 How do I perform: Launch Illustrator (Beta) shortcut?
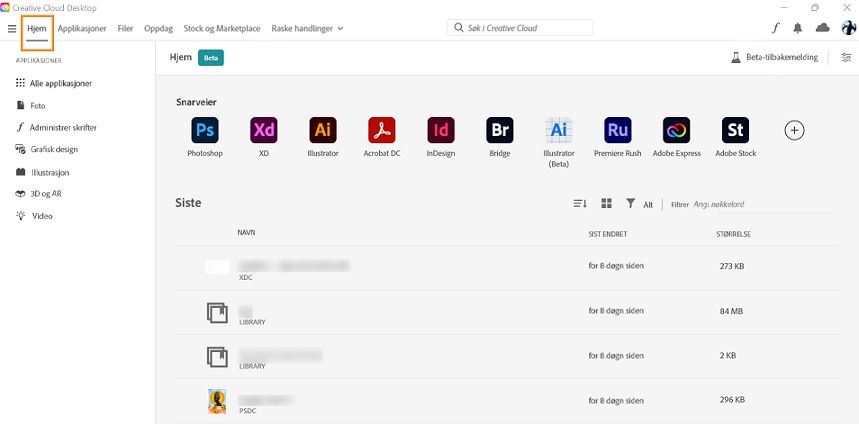[x=559, y=142]
